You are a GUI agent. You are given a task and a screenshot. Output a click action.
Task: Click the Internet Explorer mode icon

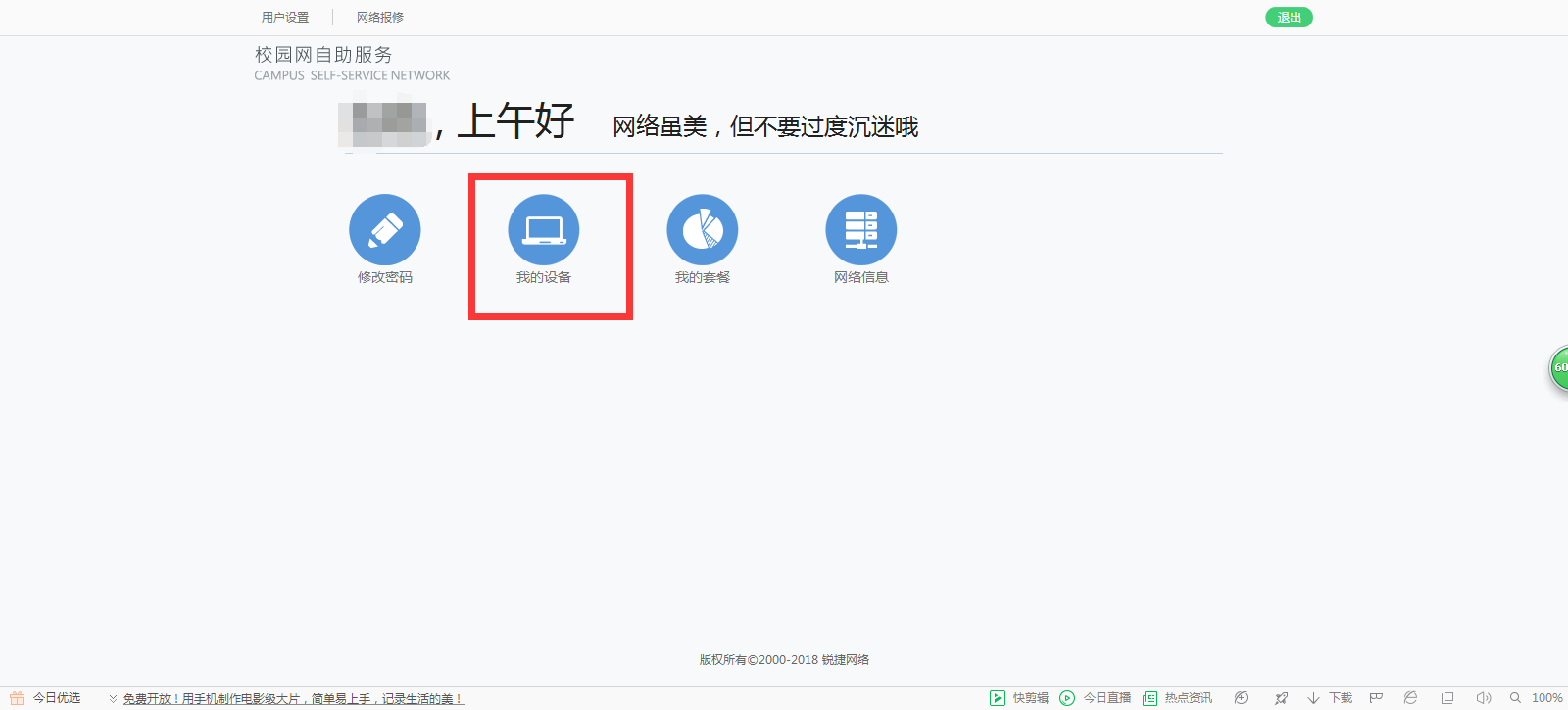(1410, 698)
